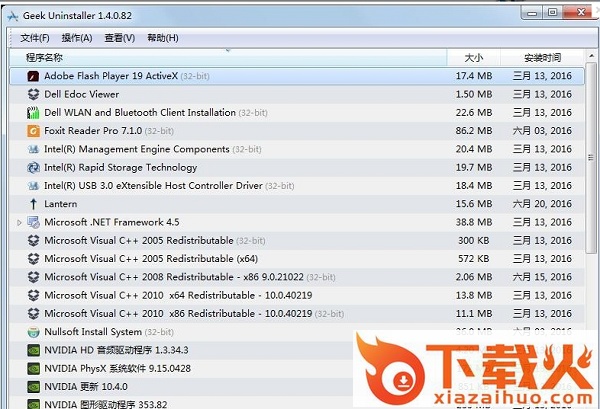The width and height of the screenshot is (600, 409).
Task: Click the Microsoft .NET Framework 4.5 icon
Action: [33, 222]
